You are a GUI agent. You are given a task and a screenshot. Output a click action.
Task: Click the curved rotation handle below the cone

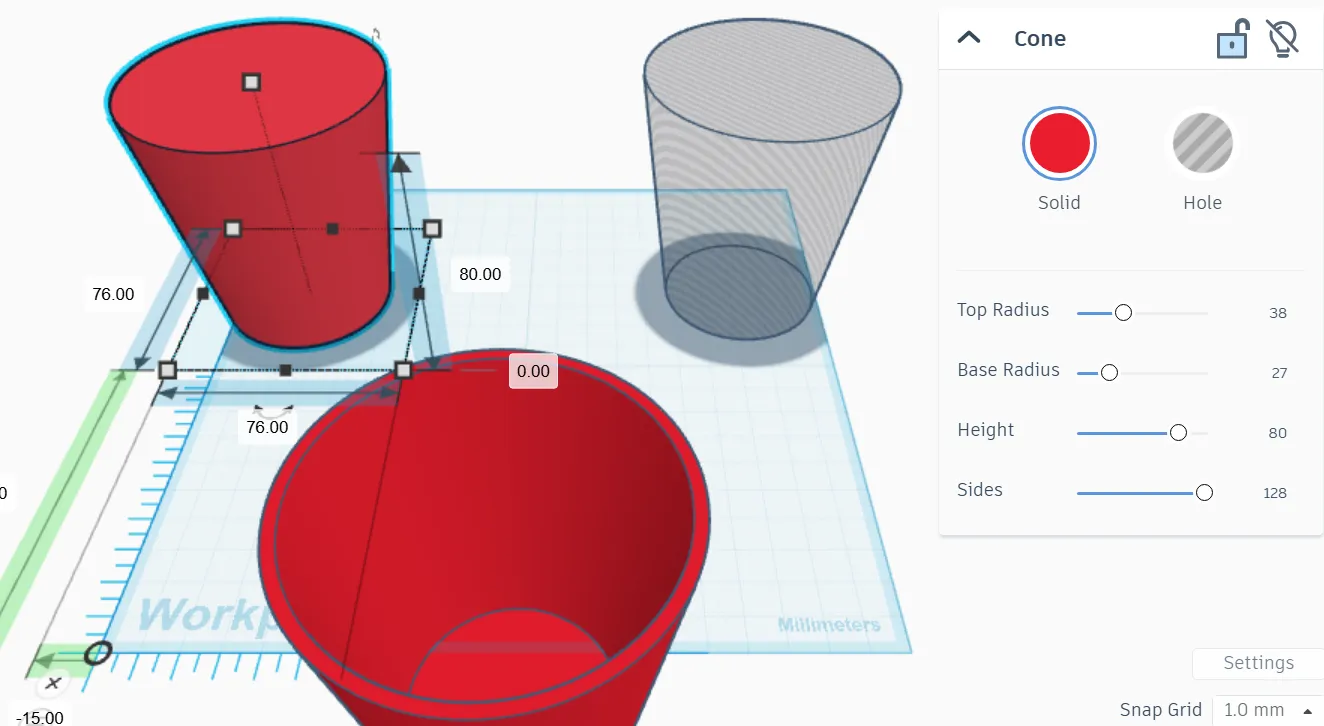pos(269,411)
